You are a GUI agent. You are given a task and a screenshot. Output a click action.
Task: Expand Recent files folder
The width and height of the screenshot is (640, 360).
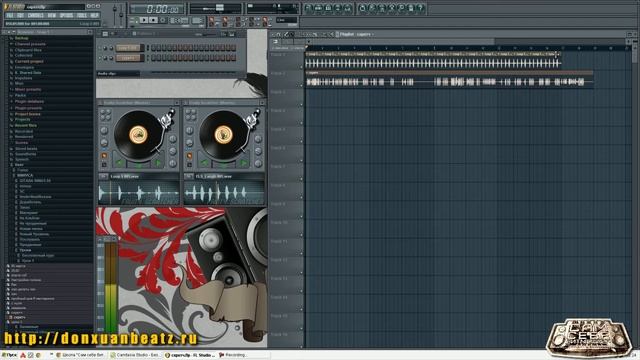tap(25, 125)
